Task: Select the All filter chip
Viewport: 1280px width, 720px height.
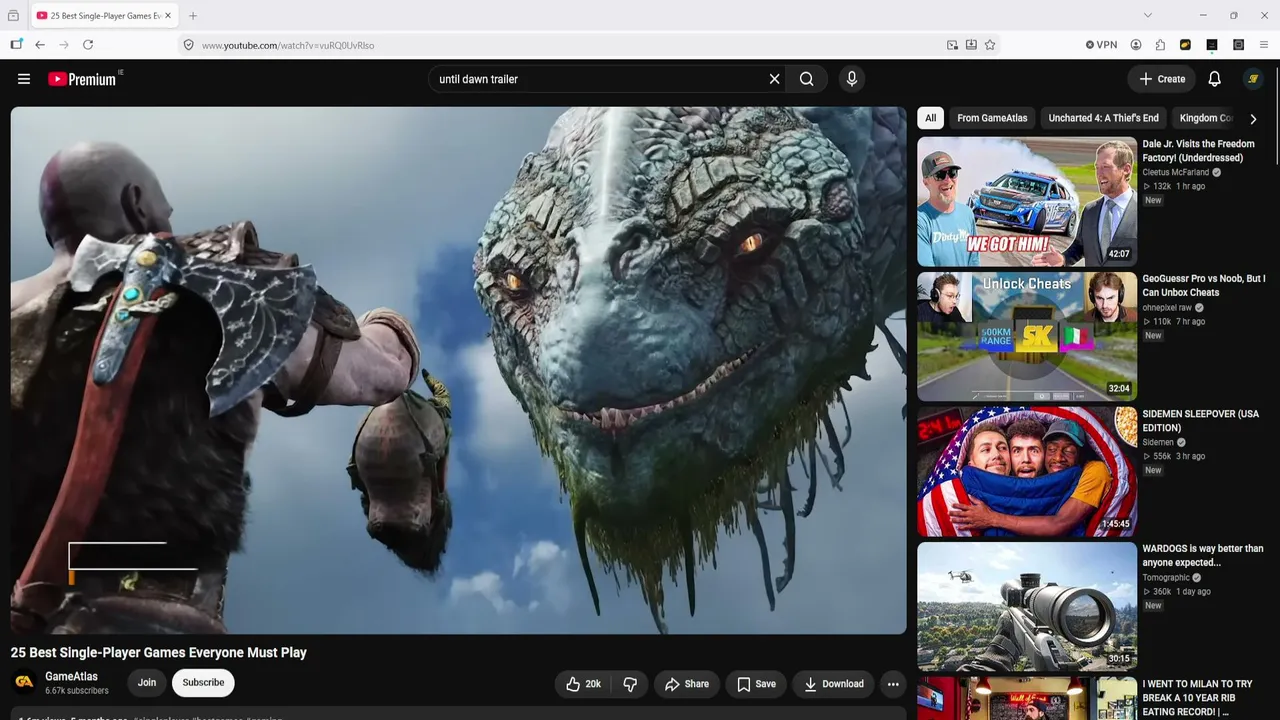Action: (930, 118)
